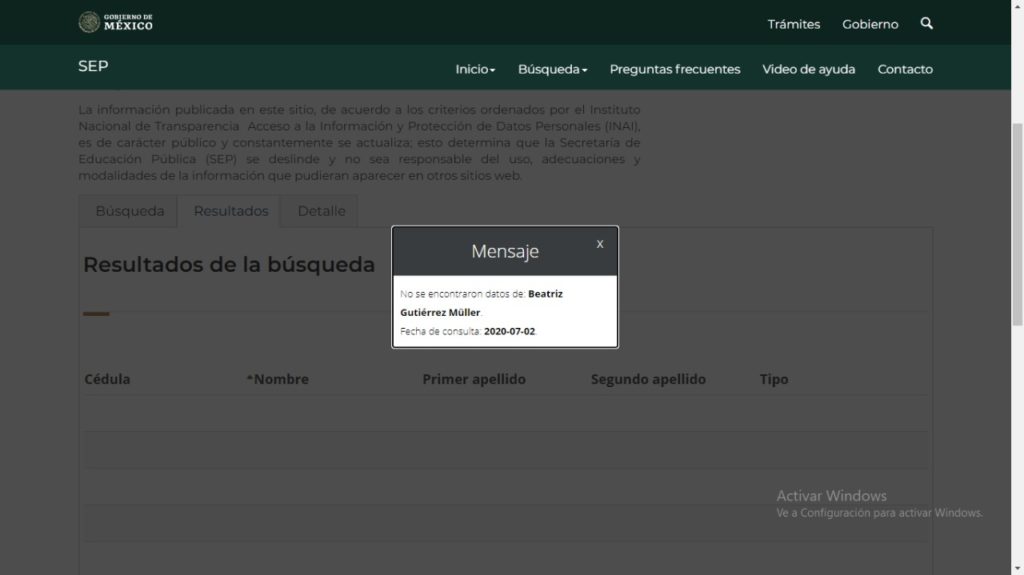This screenshot has width=1024, height=575.
Task: Select the Resultados tab
Action: [x=231, y=211]
